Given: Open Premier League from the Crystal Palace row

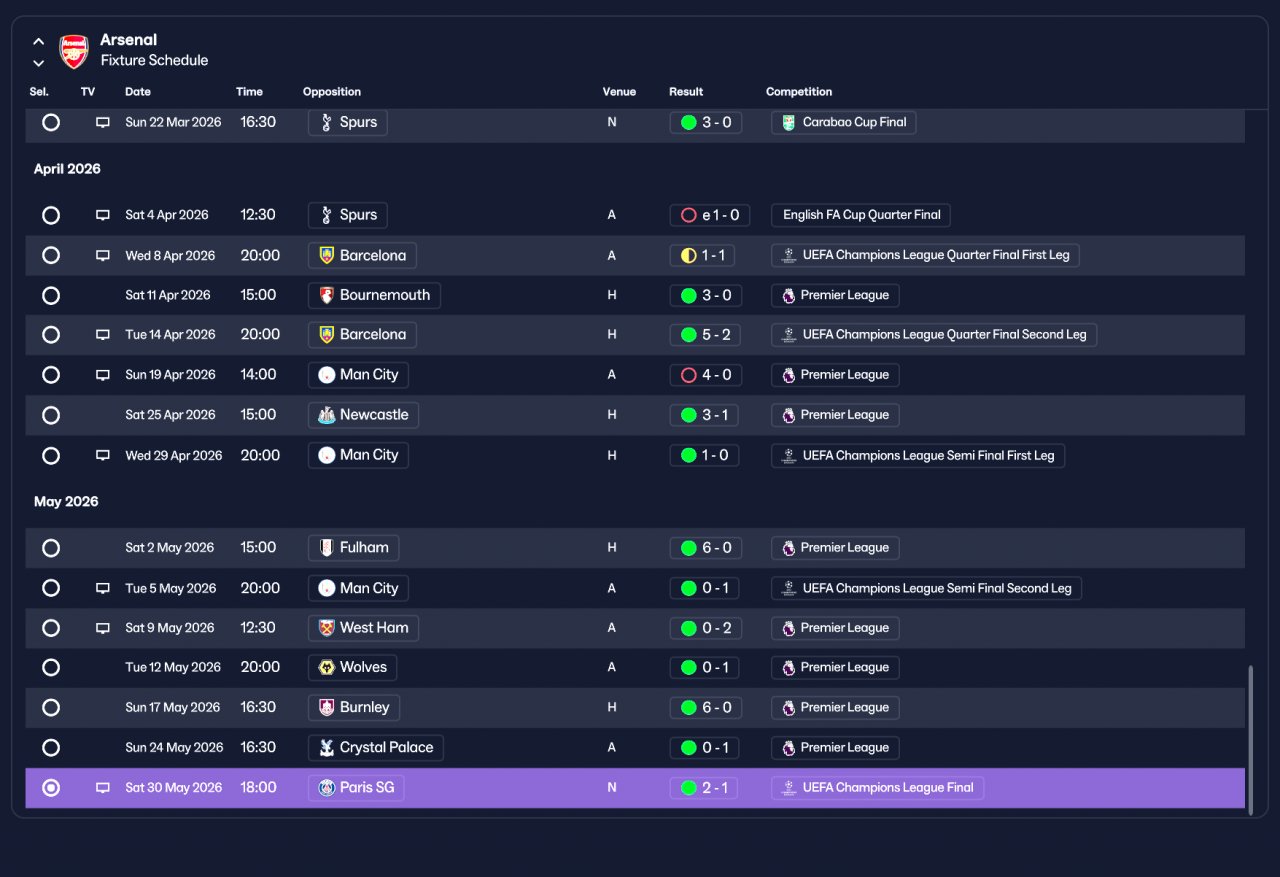Looking at the screenshot, I should [835, 747].
